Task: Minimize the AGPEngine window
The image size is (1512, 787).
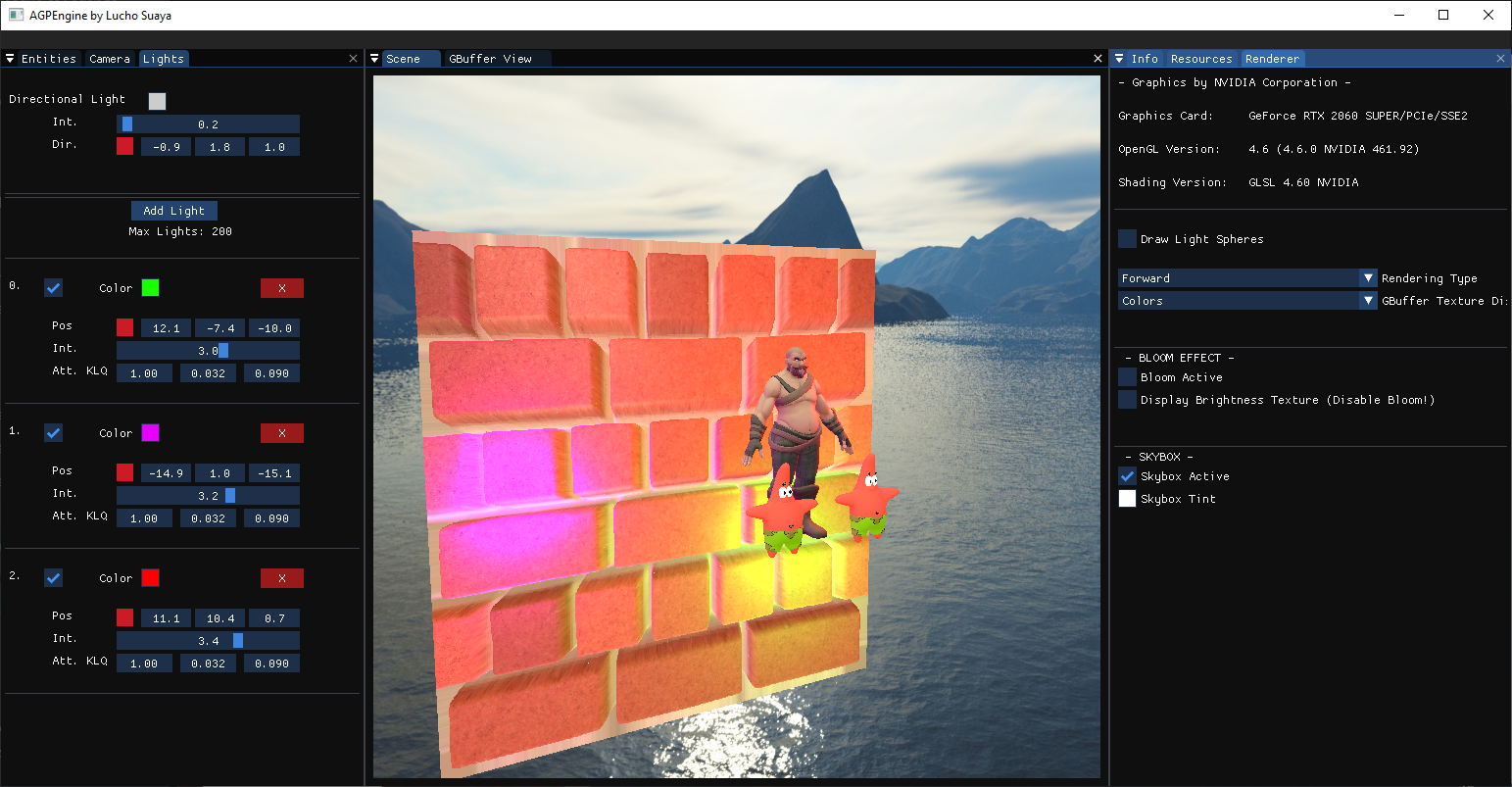Action: click(x=1398, y=15)
